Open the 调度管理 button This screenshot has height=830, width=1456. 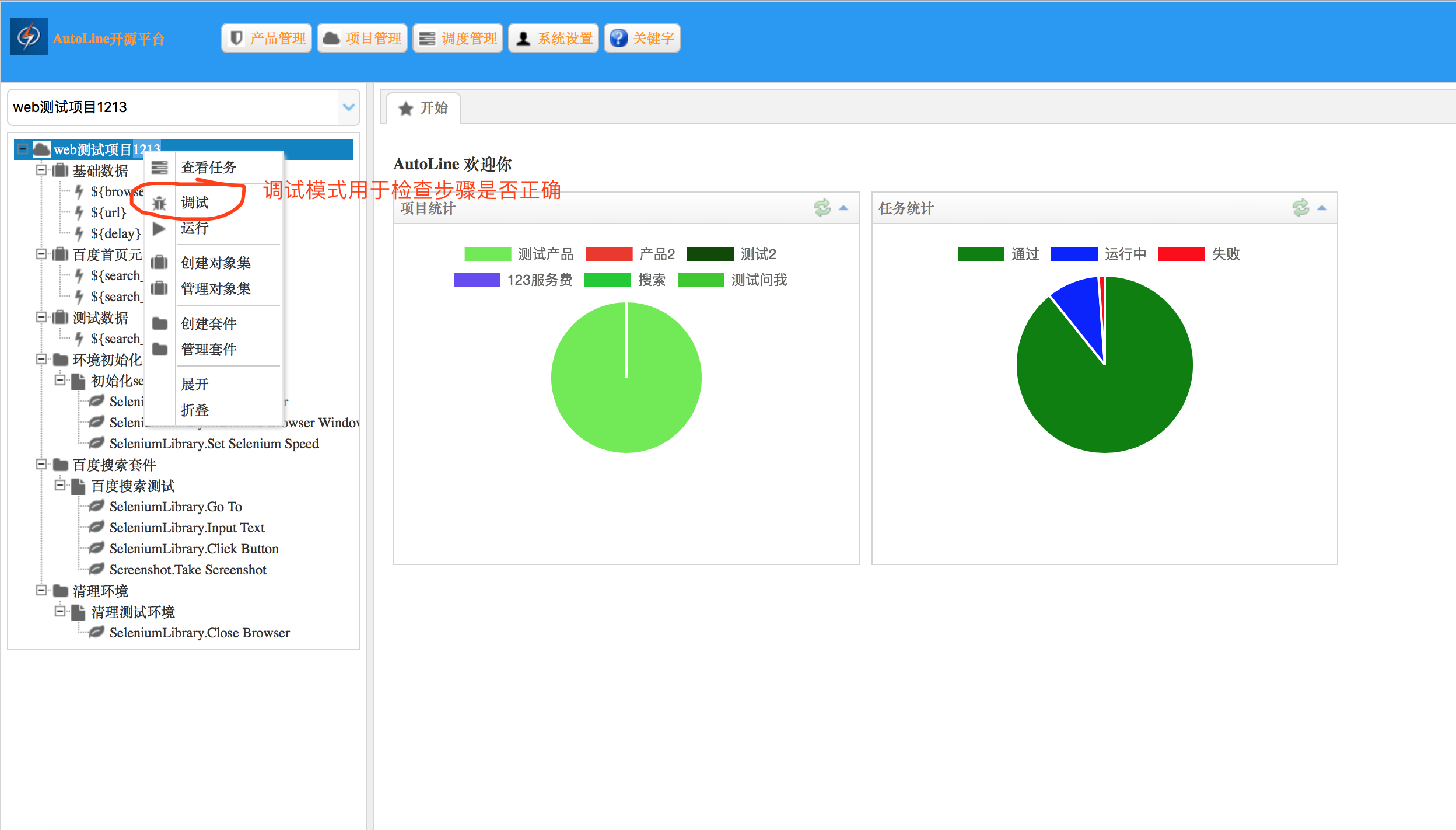pos(458,39)
